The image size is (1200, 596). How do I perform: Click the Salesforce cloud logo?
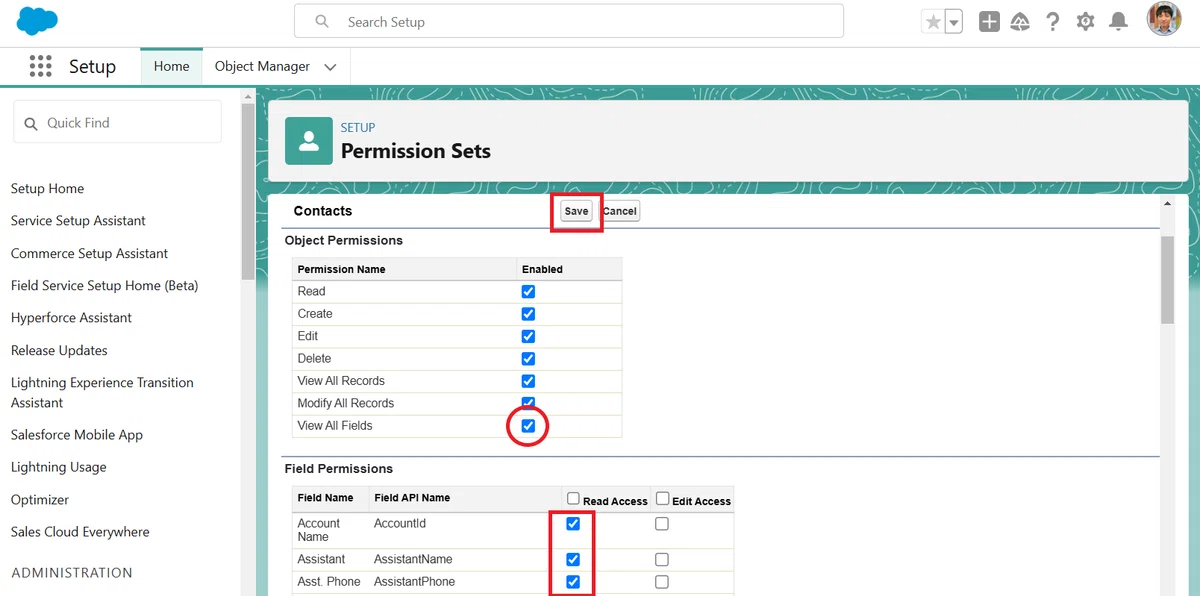tap(37, 21)
